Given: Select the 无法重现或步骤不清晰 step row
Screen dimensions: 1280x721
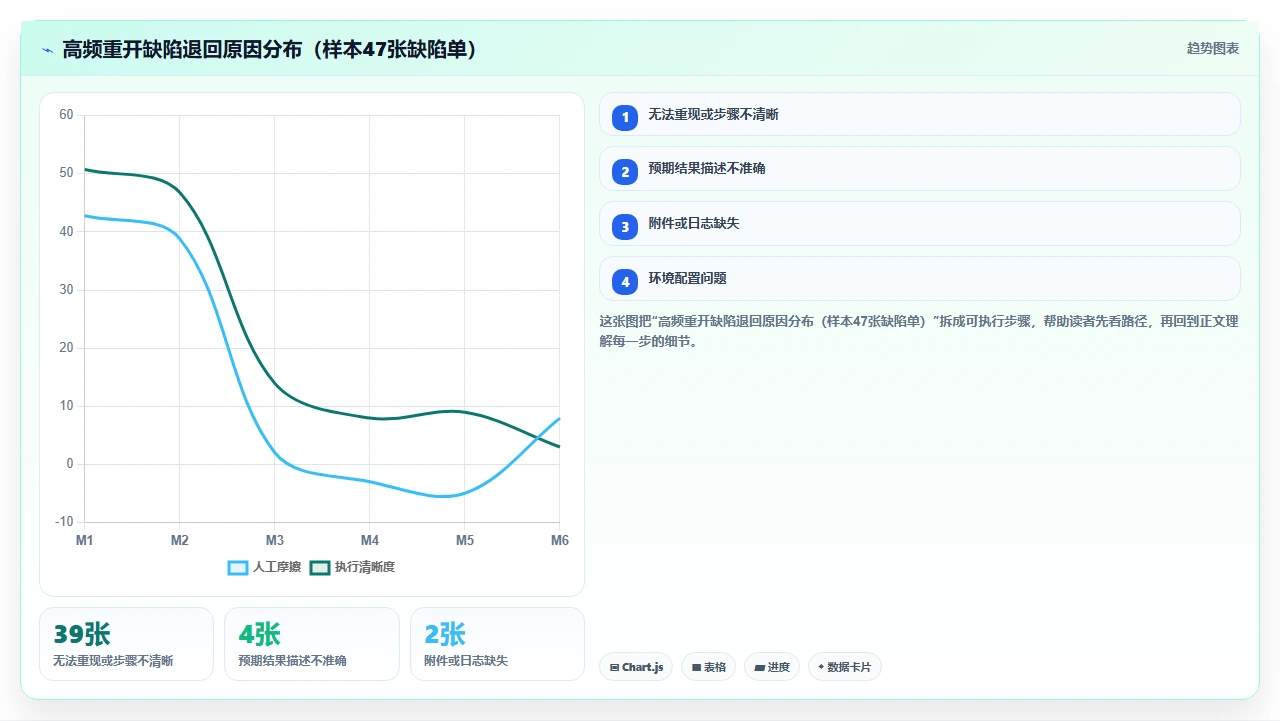Looking at the screenshot, I should point(919,114).
